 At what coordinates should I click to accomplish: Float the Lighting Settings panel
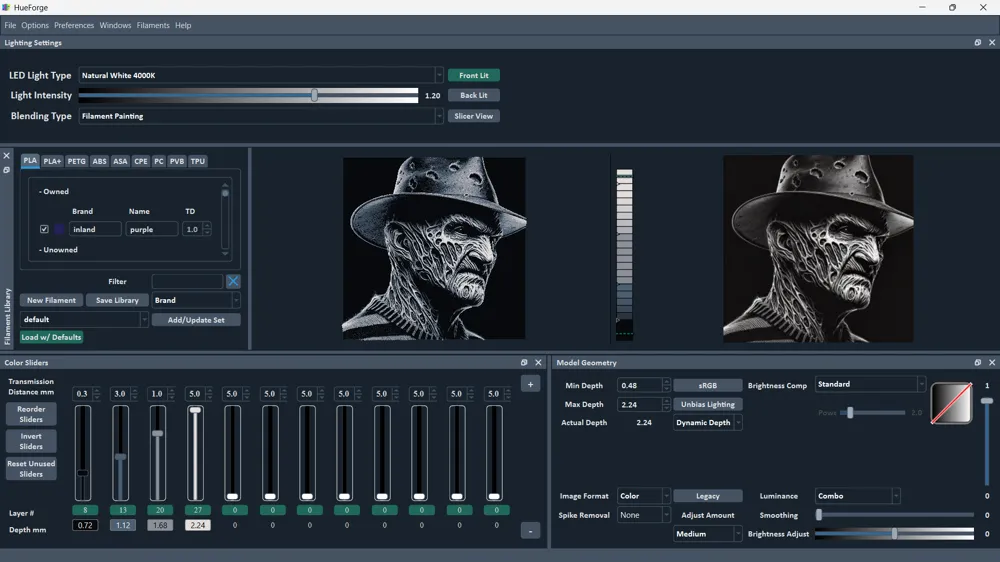(978, 43)
